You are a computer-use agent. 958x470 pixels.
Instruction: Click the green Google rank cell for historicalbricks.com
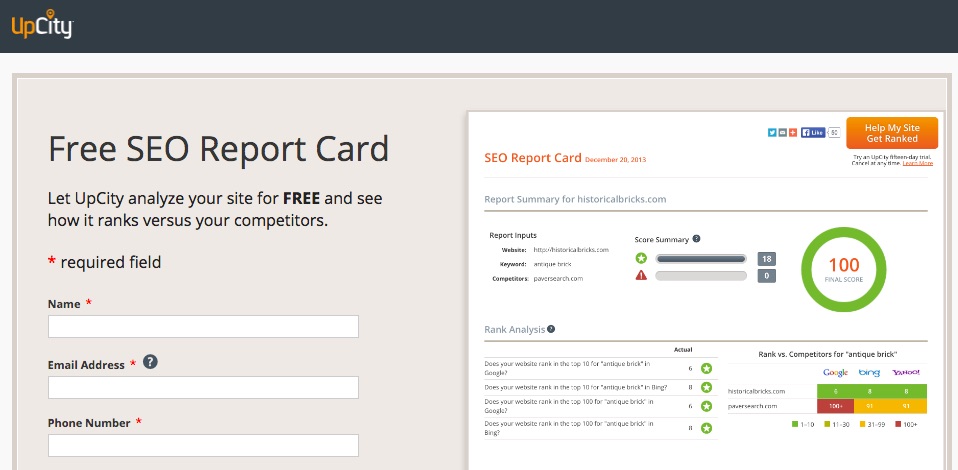point(835,391)
